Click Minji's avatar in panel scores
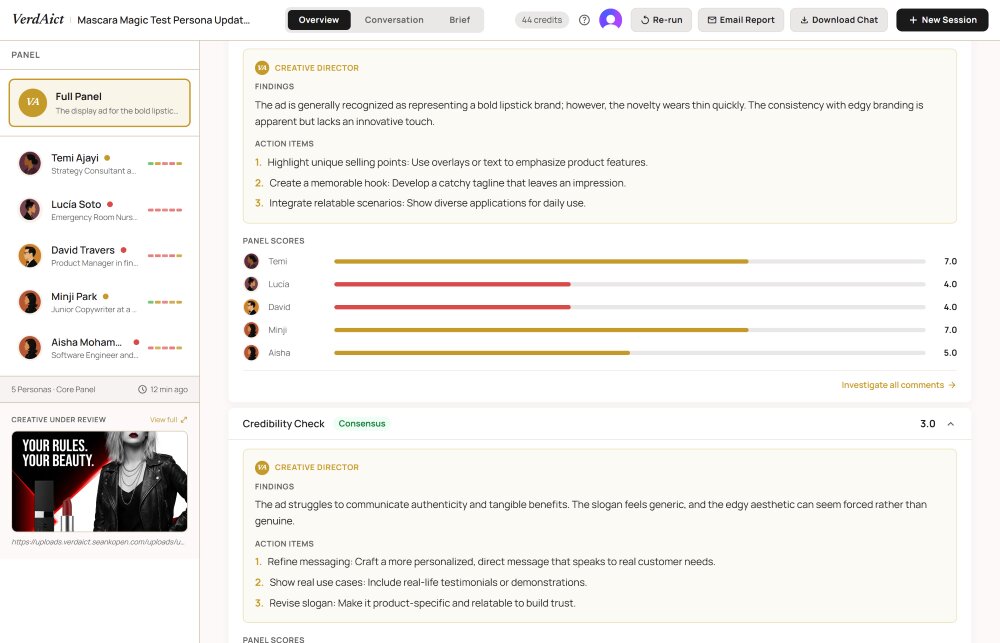 [x=251, y=330]
